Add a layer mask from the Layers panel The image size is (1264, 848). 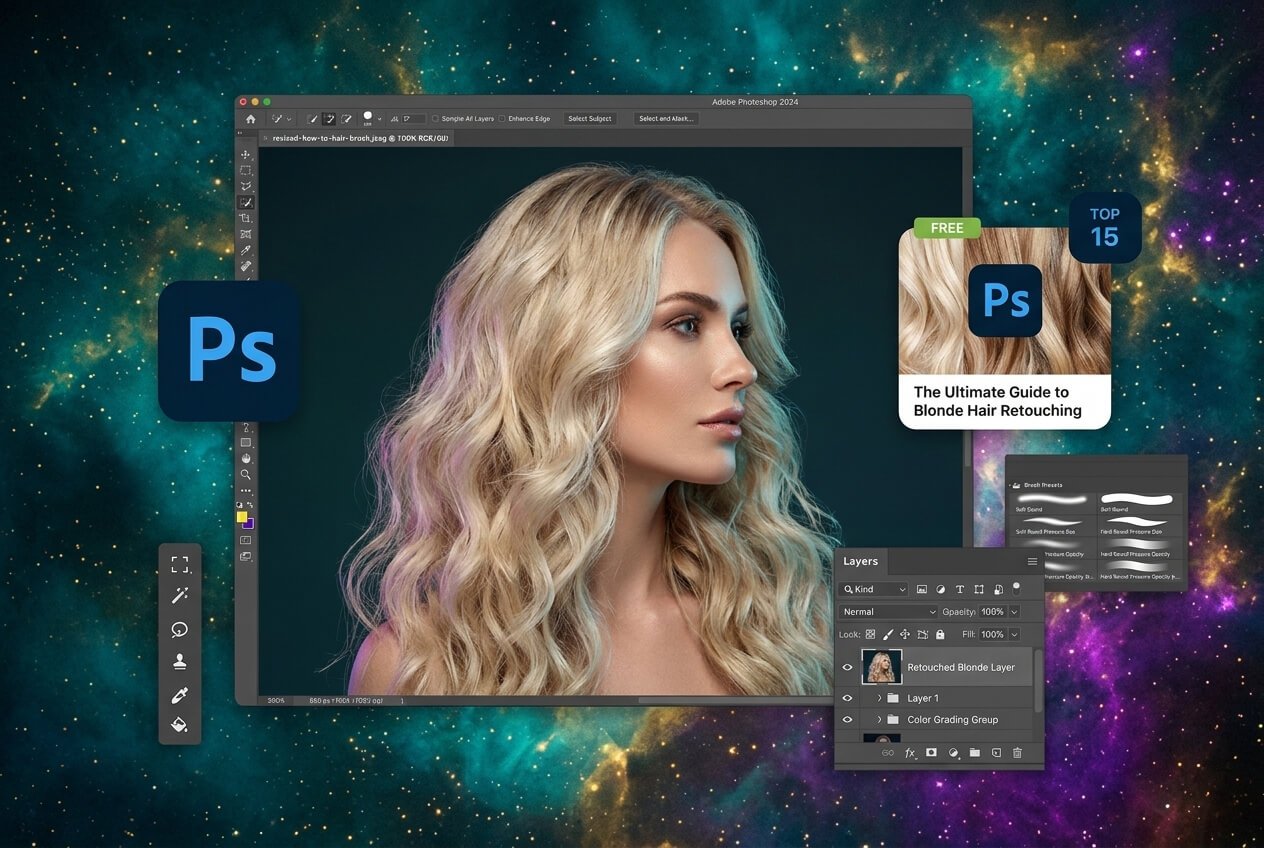coord(932,754)
